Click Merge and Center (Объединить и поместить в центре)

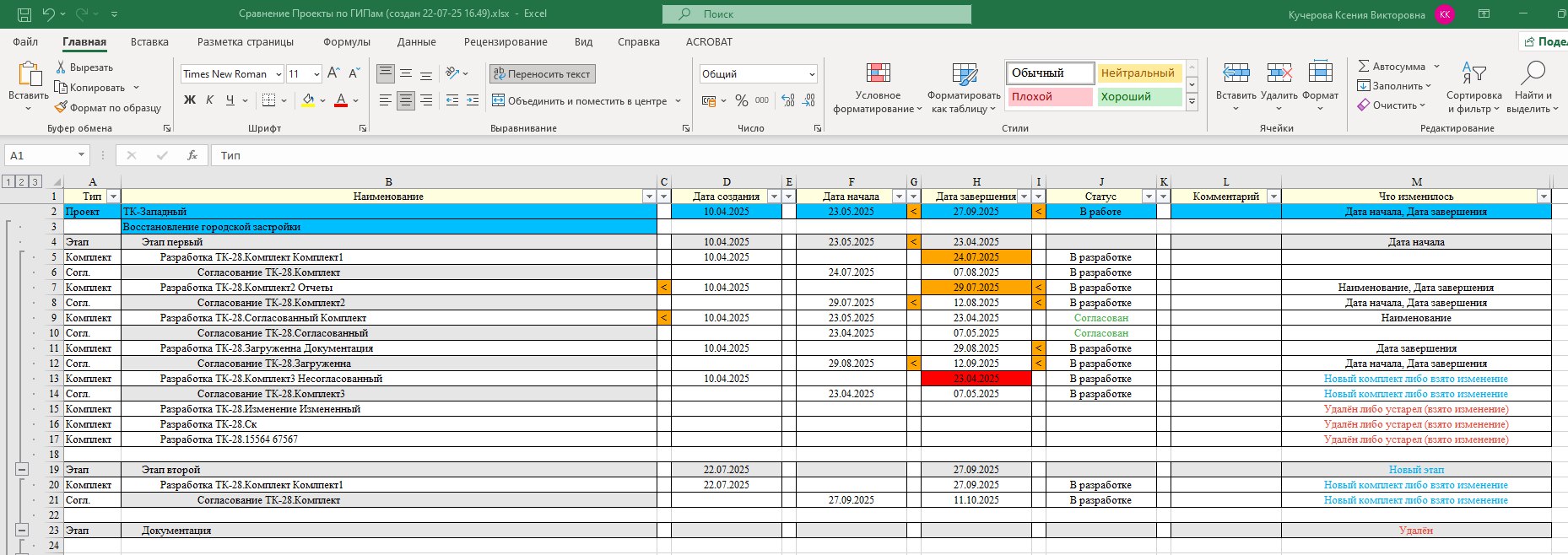tap(579, 100)
